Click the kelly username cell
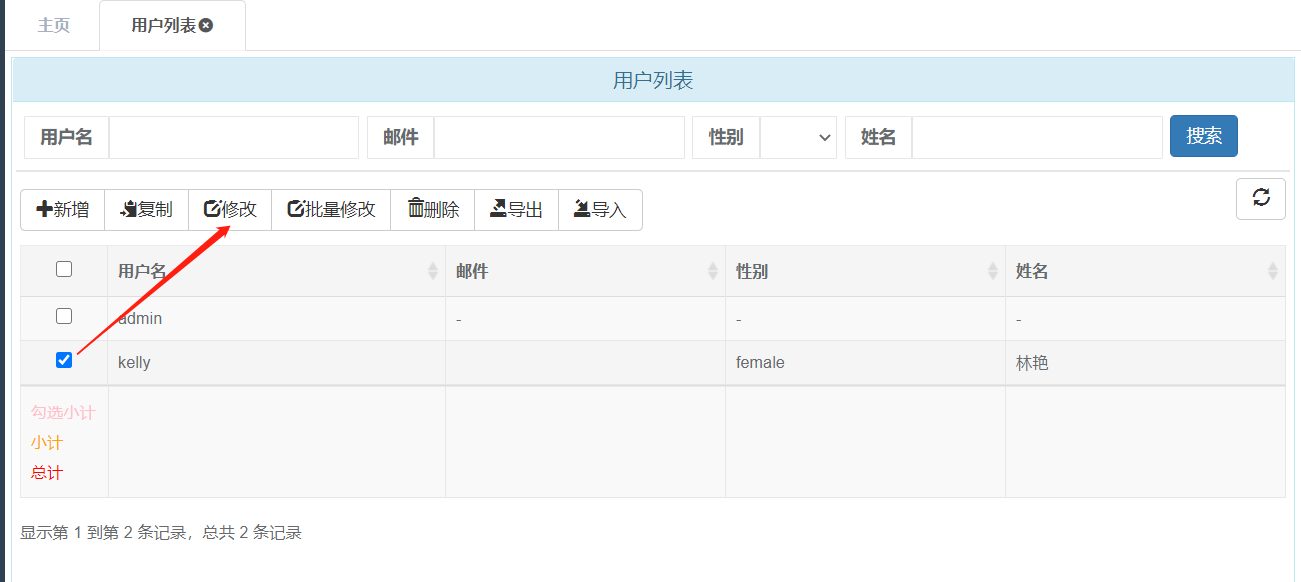This screenshot has height=582, width=1301. pyautogui.click(x=277, y=363)
